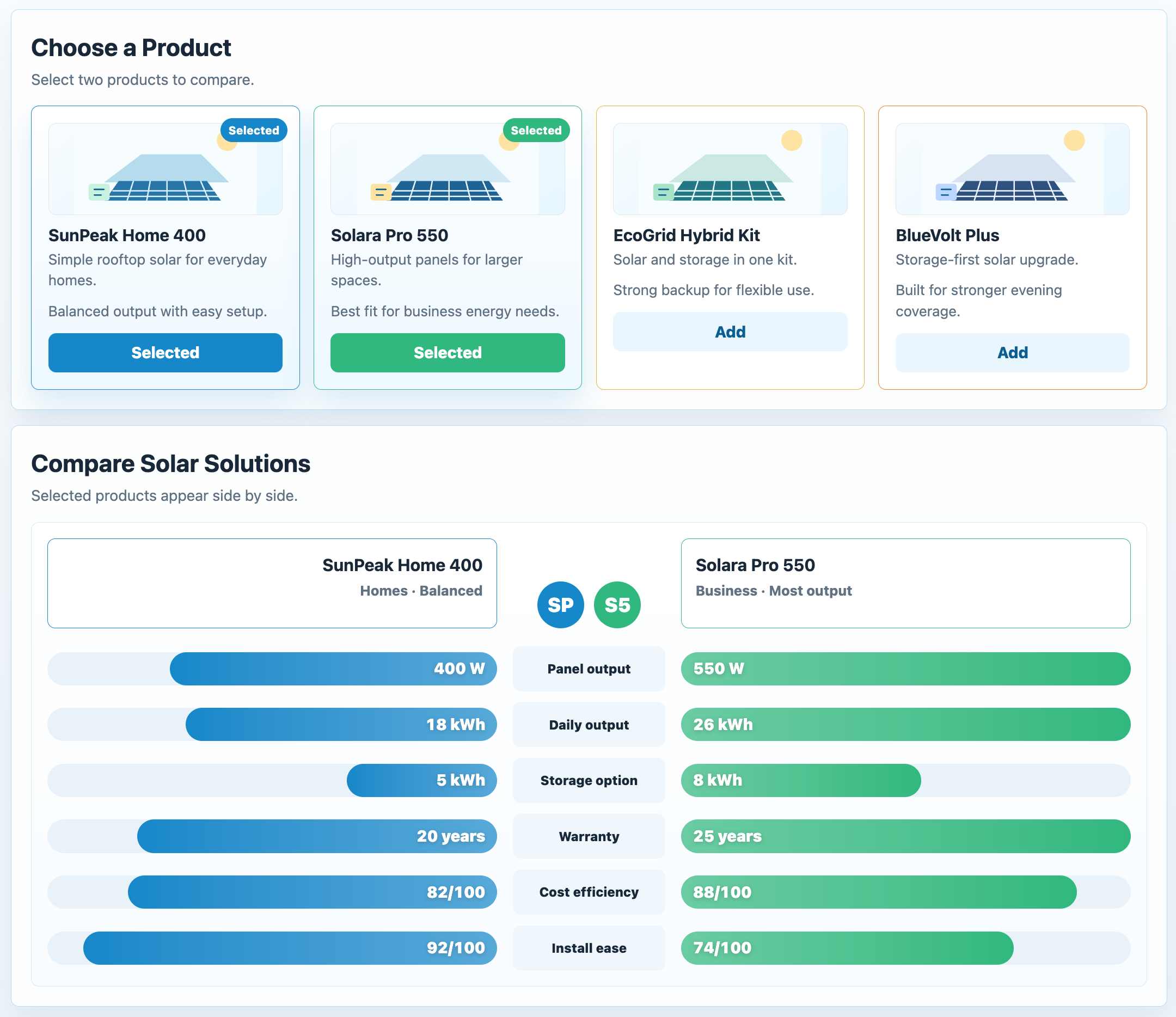Click the SP avatar badge
Viewport: 1176px width, 1017px height.
tap(560, 604)
